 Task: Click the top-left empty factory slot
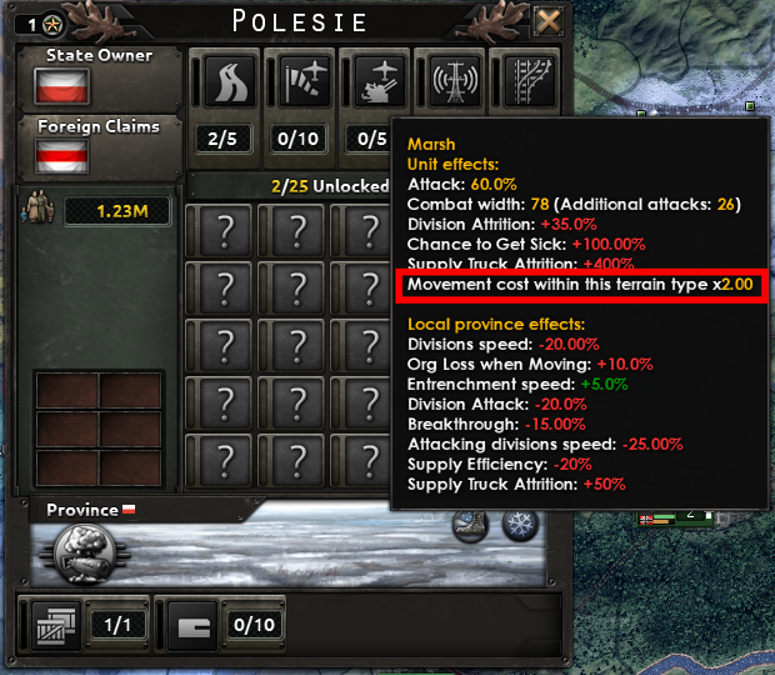[67, 390]
